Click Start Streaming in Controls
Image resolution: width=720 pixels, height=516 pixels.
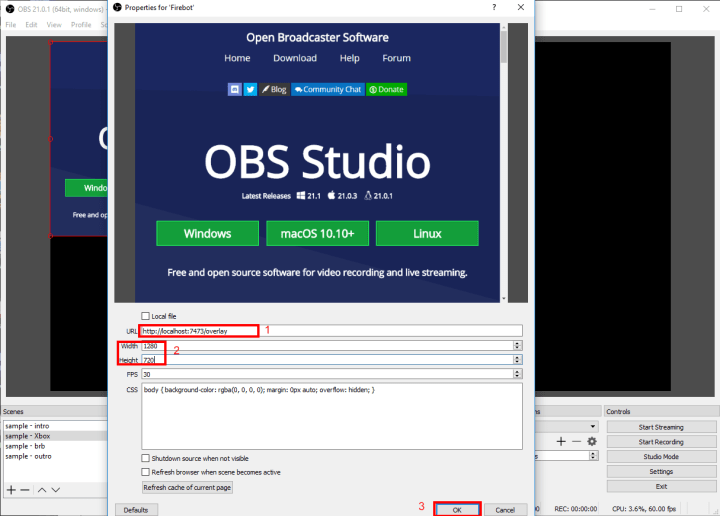pos(661,427)
